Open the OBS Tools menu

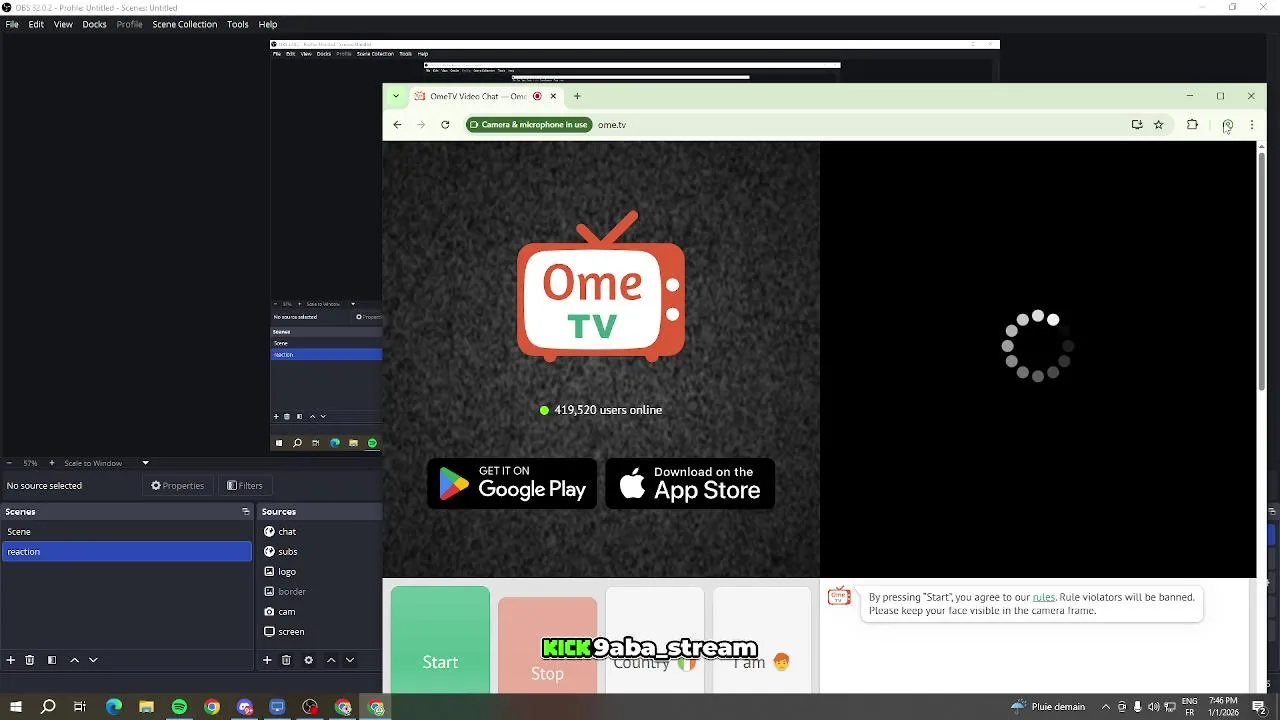coord(237,24)
